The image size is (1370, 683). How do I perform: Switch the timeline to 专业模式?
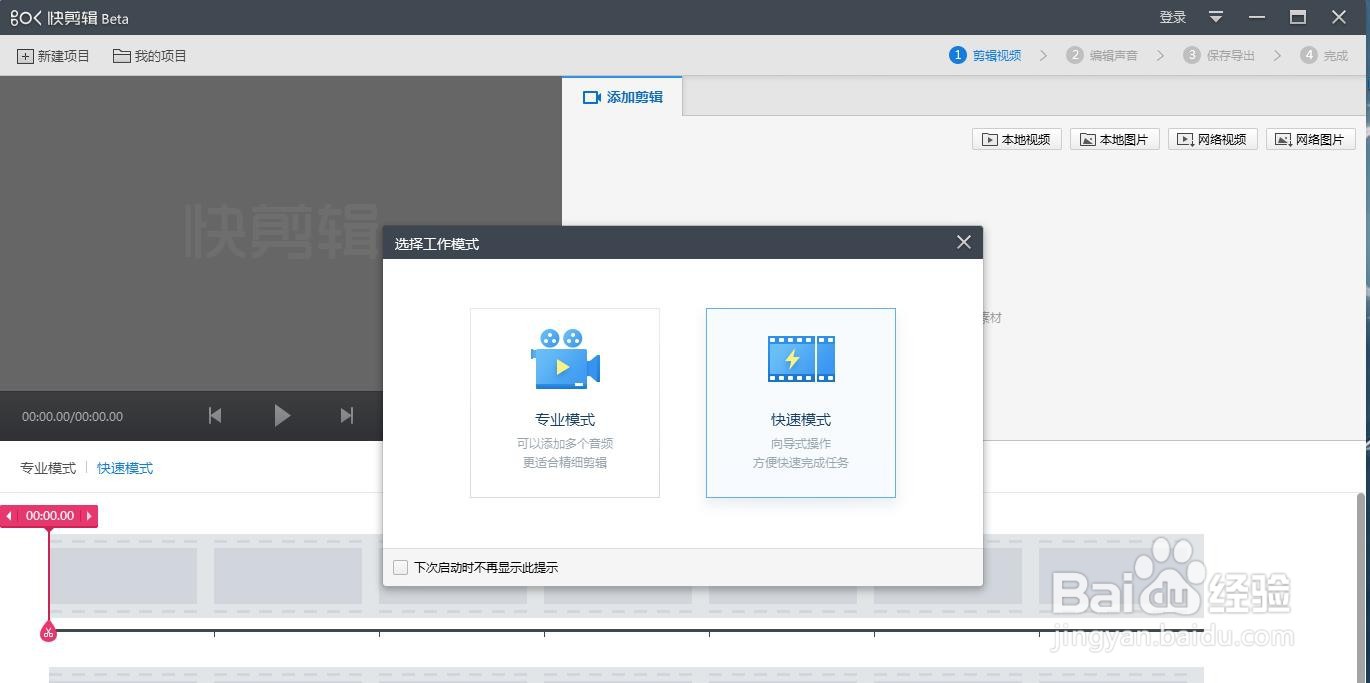(48, 468)
